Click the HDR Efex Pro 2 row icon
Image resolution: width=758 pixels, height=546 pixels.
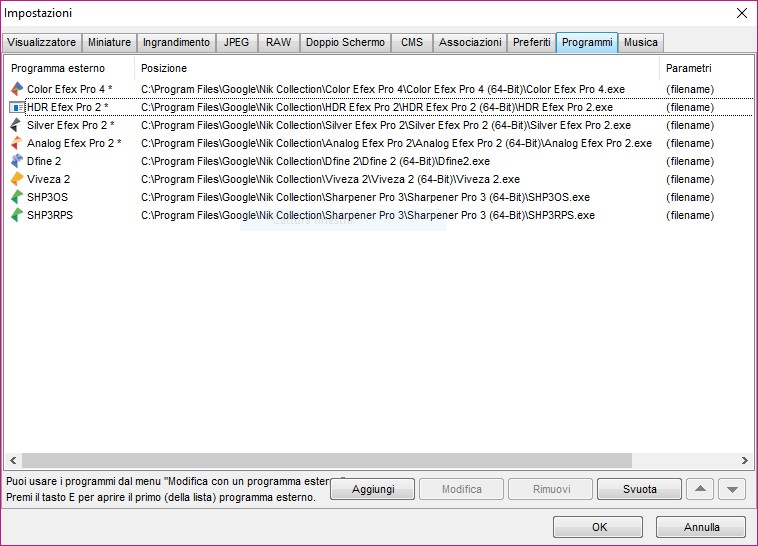click(x=17, y=107)
